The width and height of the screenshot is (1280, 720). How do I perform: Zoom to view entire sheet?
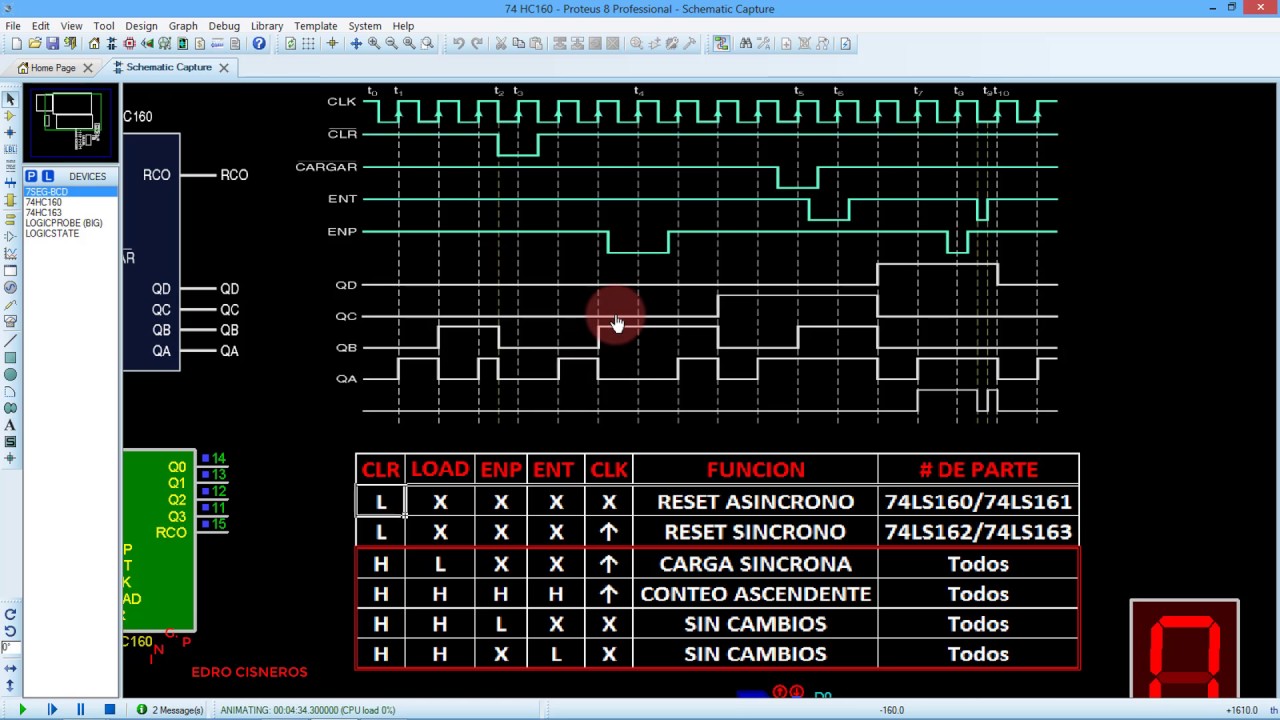coord(409,44)
